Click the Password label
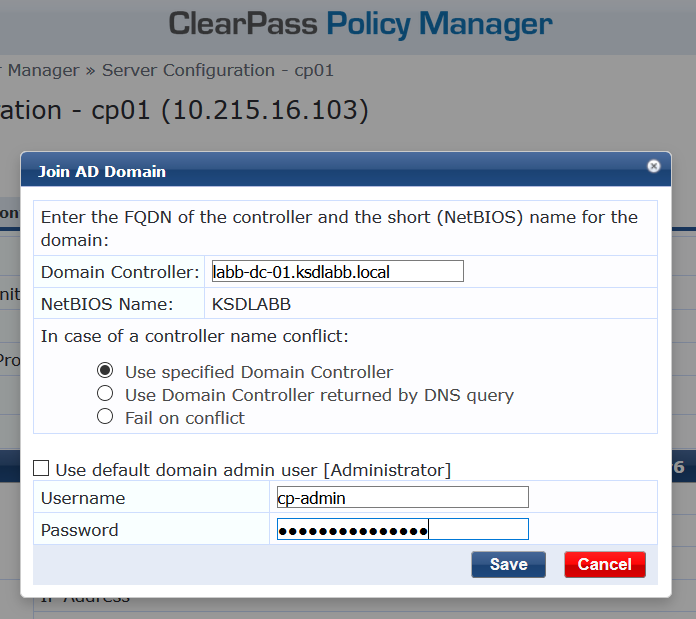 pos(79,530)
